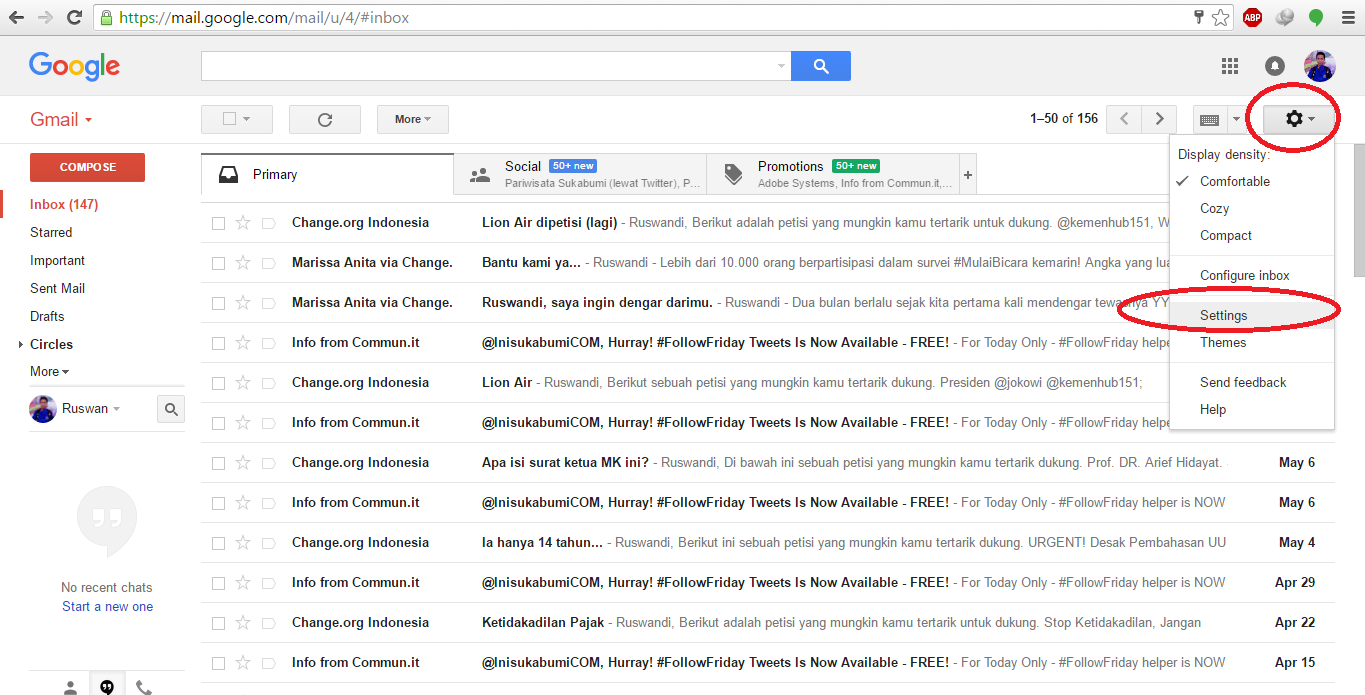This screenshot has height=695, width=1365.
Task: Tick checkbox for Ia hanya 14 tahun email
Action: pos(218,543)
